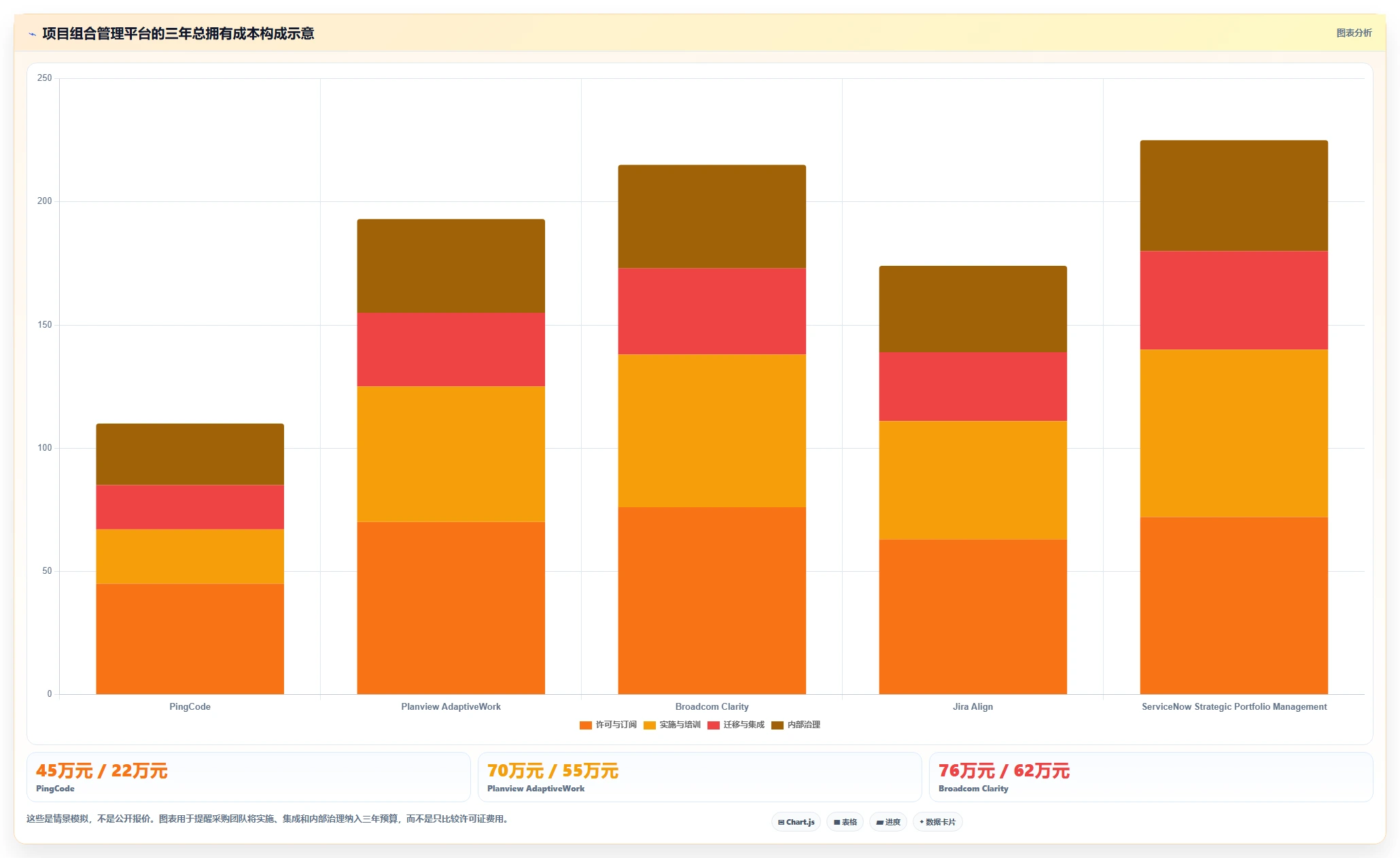This screenshot has height=858, width=1400.
Task: Select Jira Align's brown 内部治理 segment
Action: click(x=973, y=309)
